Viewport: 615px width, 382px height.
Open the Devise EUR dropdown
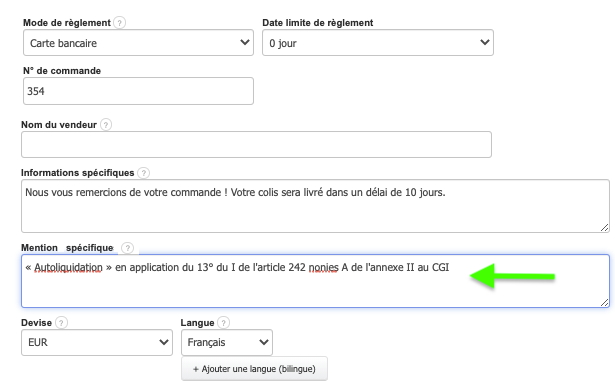[97, 342]
